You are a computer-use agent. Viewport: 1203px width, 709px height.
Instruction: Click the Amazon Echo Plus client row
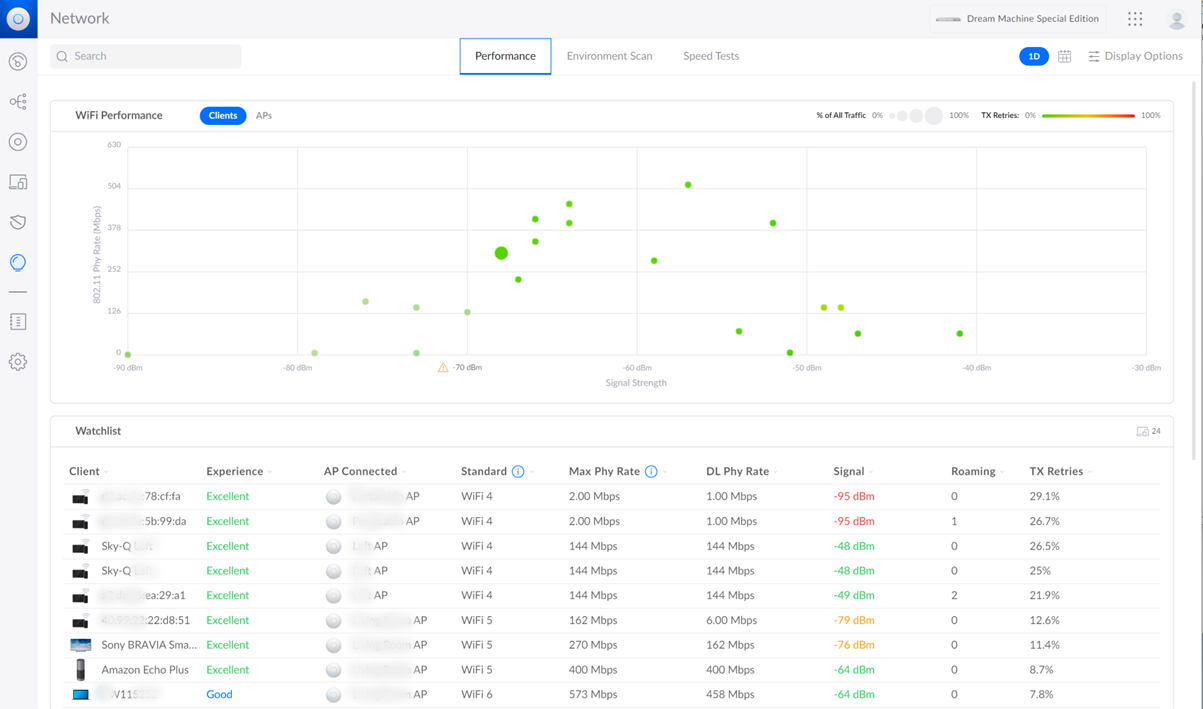pos(145,670)
